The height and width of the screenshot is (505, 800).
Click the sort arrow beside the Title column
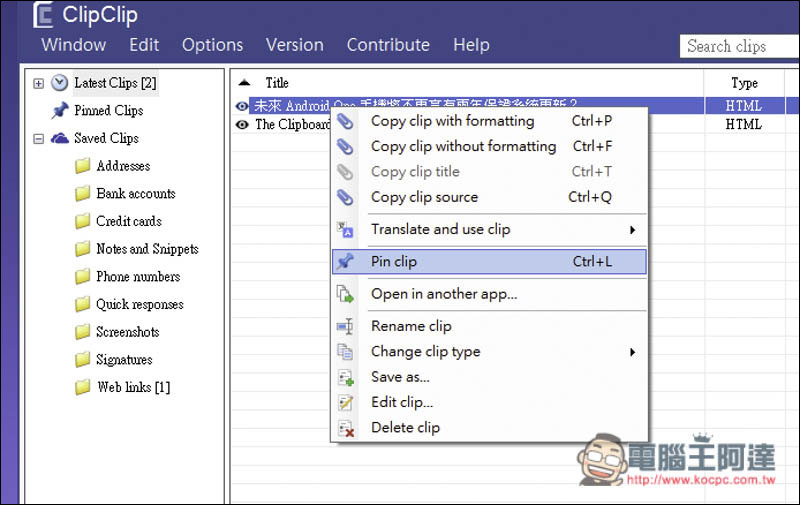coord(244,82)
